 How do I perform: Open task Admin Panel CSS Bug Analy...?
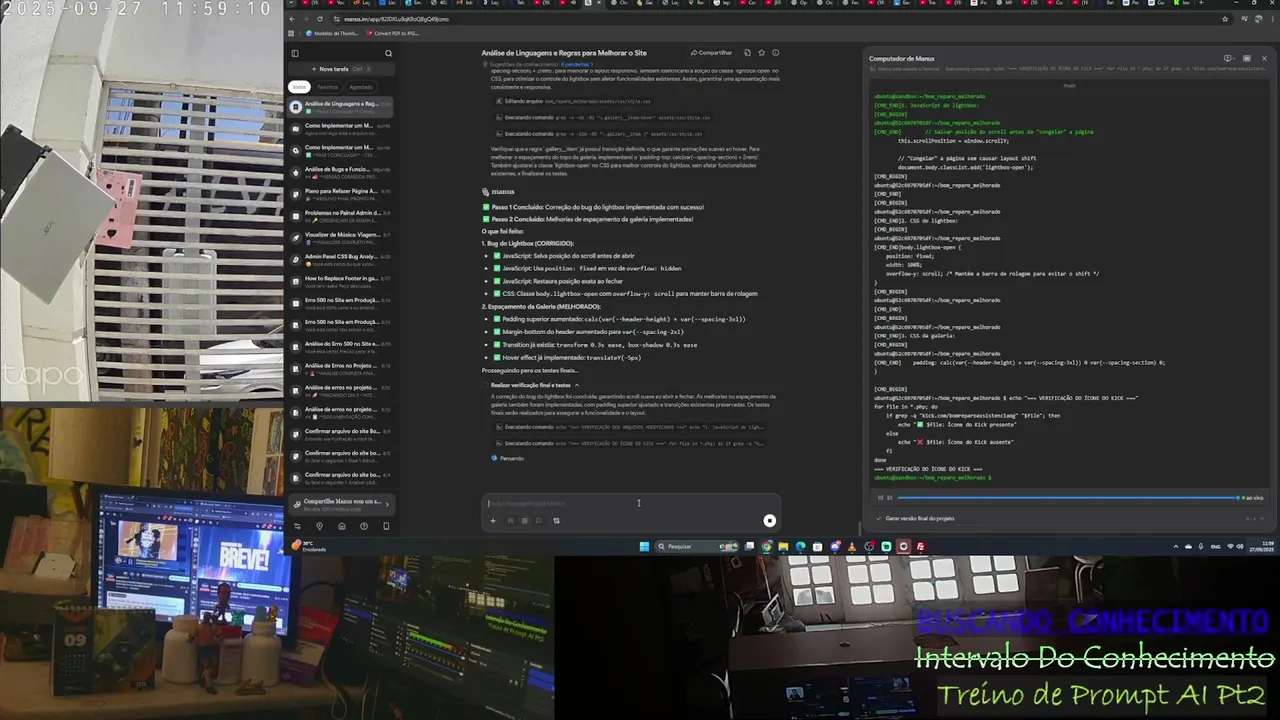tap(341, 260)
